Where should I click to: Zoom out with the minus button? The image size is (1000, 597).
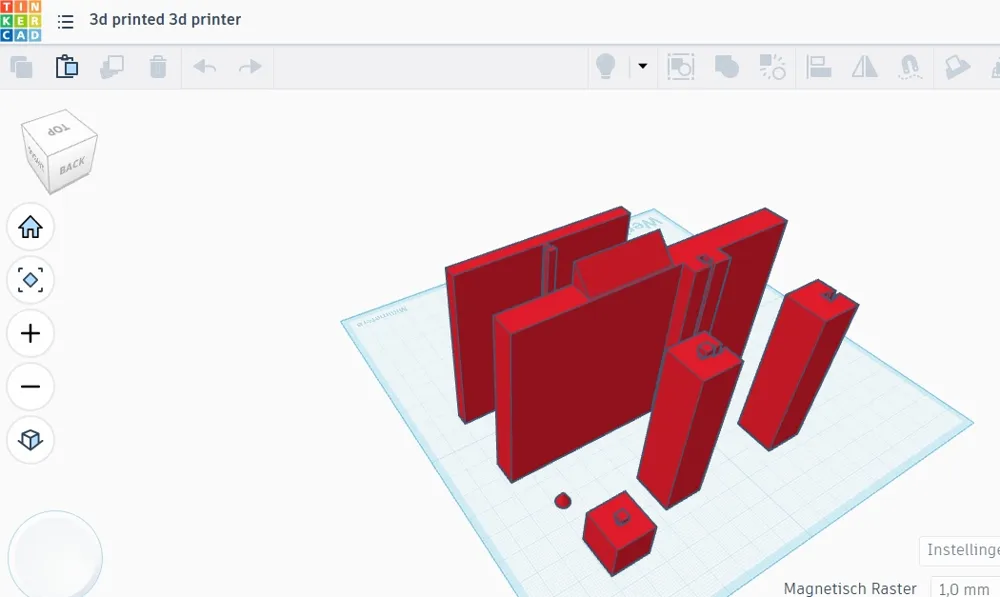pyautogui.click(x=31, y=387)
